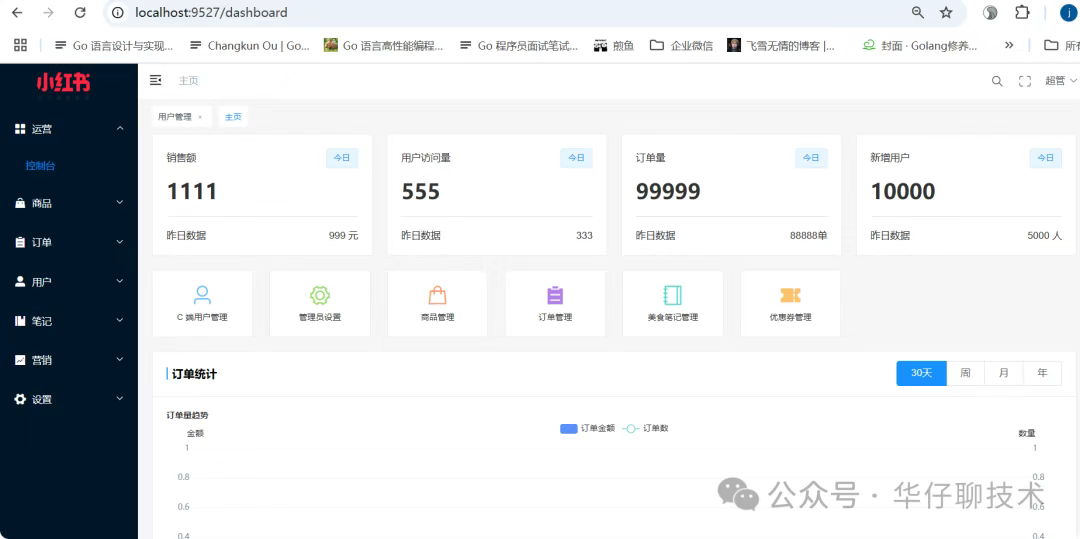Show more bookmarks with the double chevron
Image resolution: width=1080 pixels, height=539 pixels.
coord(1009,45)
